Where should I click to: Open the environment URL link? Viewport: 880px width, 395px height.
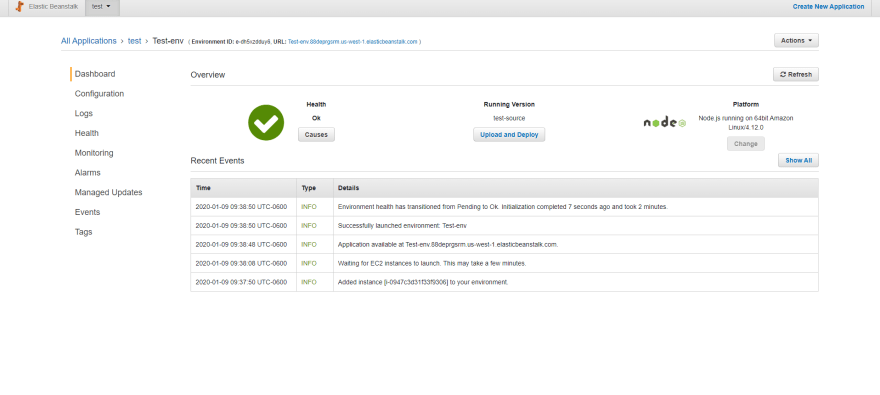[353, 42]
